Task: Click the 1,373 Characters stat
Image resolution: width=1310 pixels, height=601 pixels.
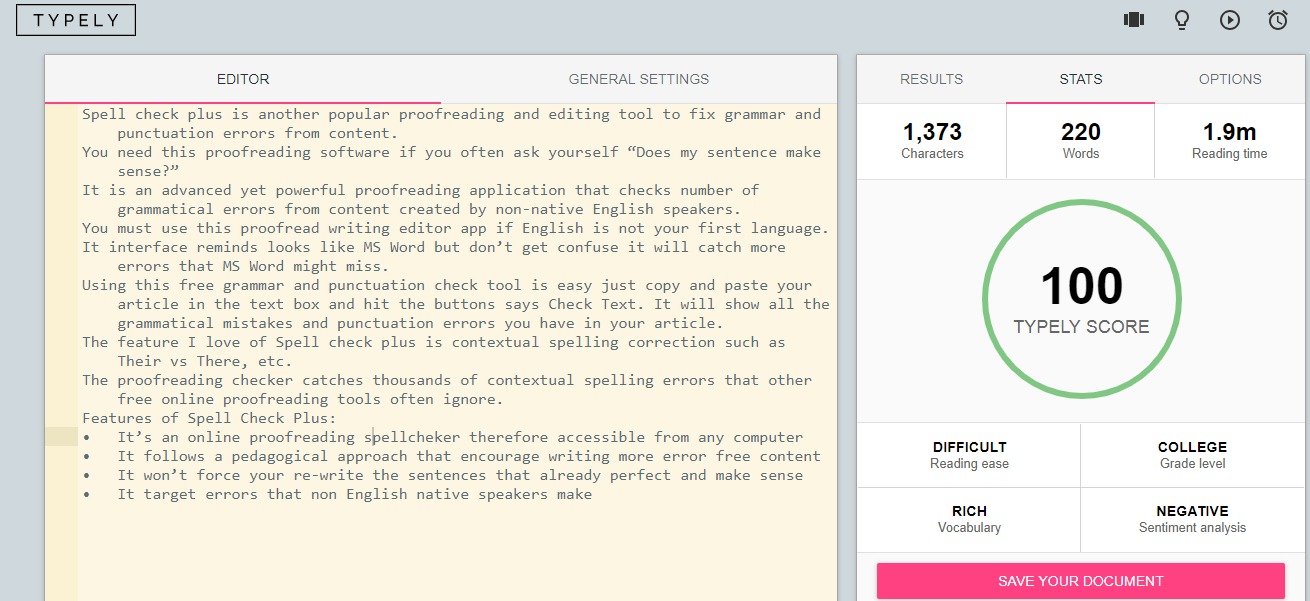Action: coord(932,141)
